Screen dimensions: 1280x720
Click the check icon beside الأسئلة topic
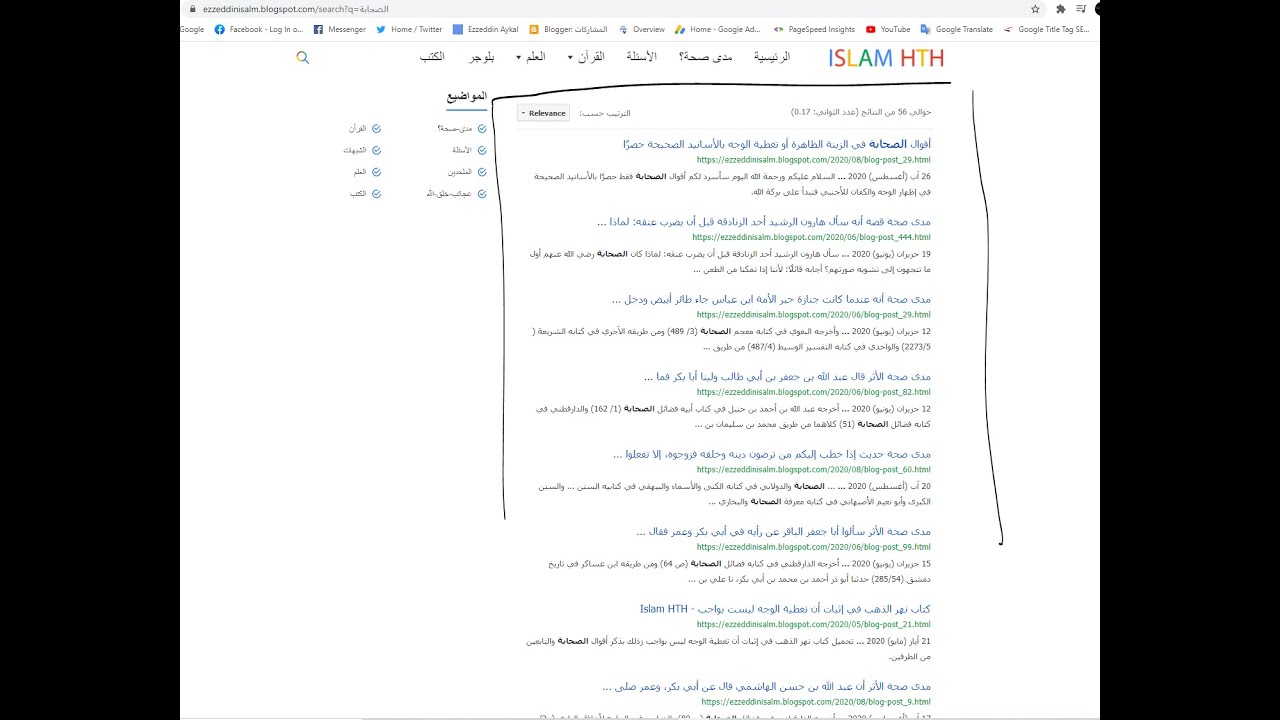coord(482,150)
